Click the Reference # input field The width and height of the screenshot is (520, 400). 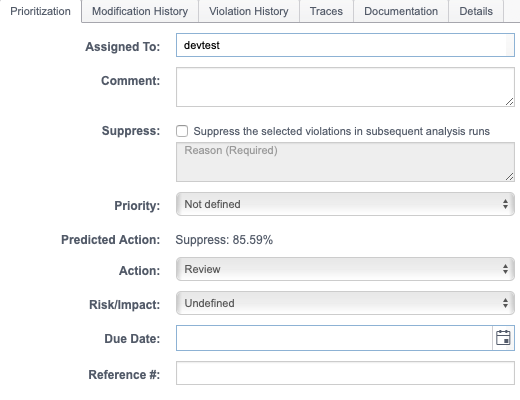[345, 373]
